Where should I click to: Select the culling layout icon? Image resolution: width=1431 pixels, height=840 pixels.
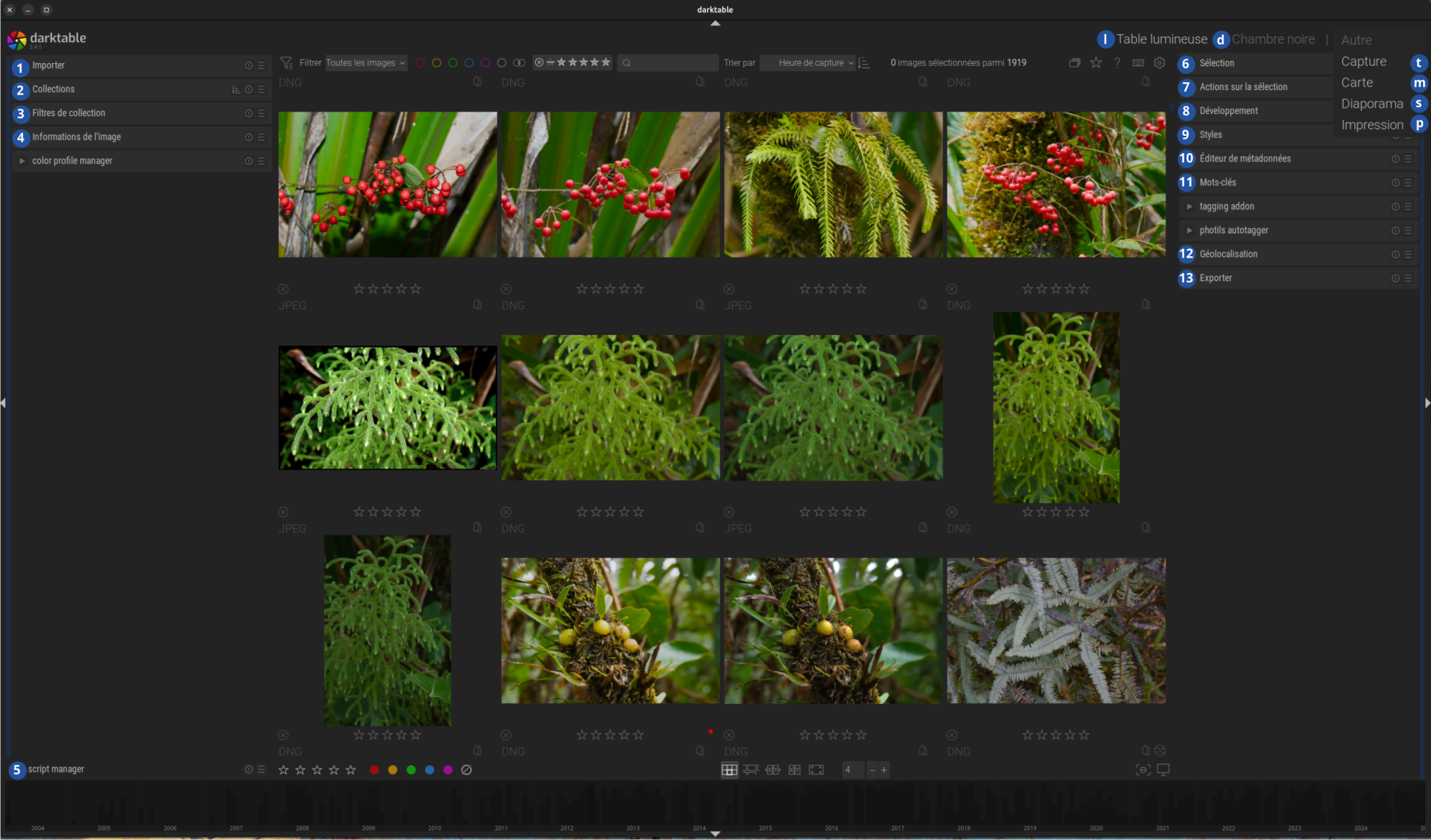773,770
